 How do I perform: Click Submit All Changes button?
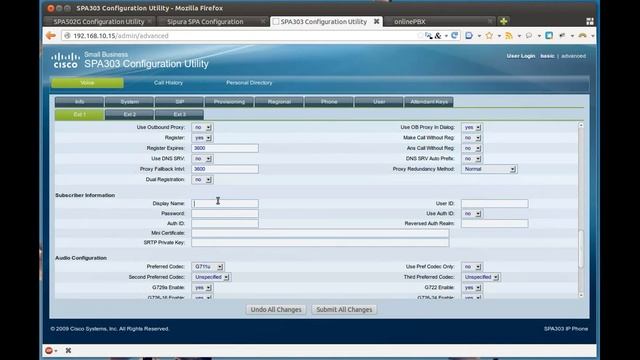point(344,310)
